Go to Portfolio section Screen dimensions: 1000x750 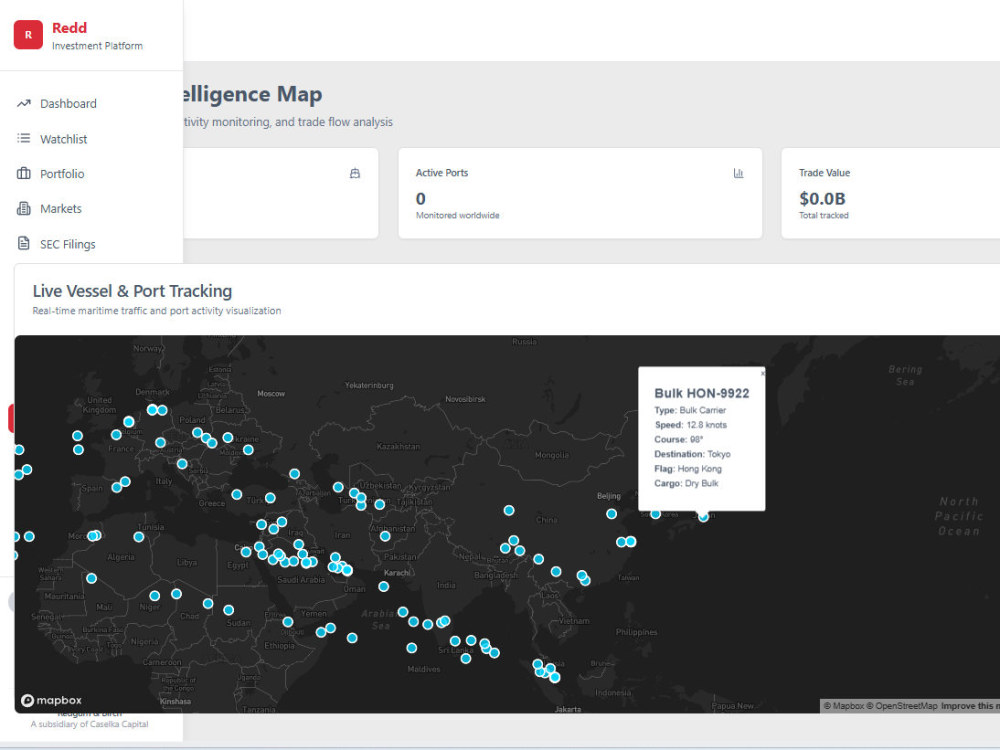[x=62, y=174]
